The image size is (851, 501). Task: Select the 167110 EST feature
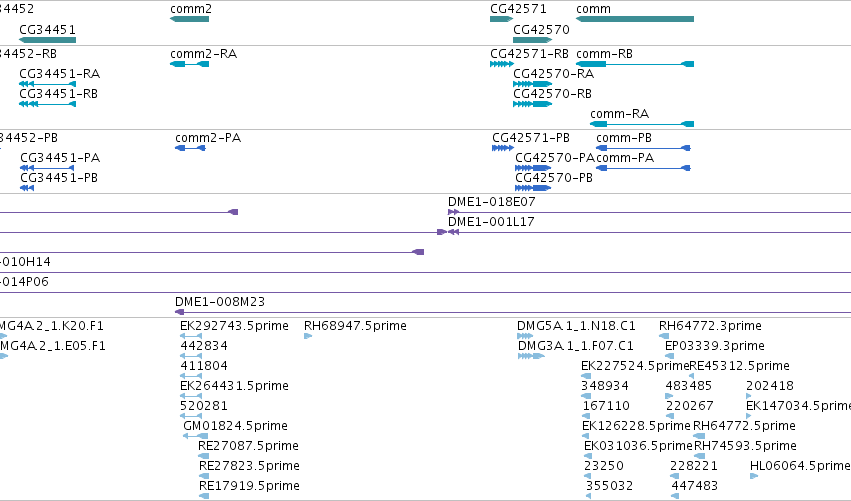coord(586,416)
